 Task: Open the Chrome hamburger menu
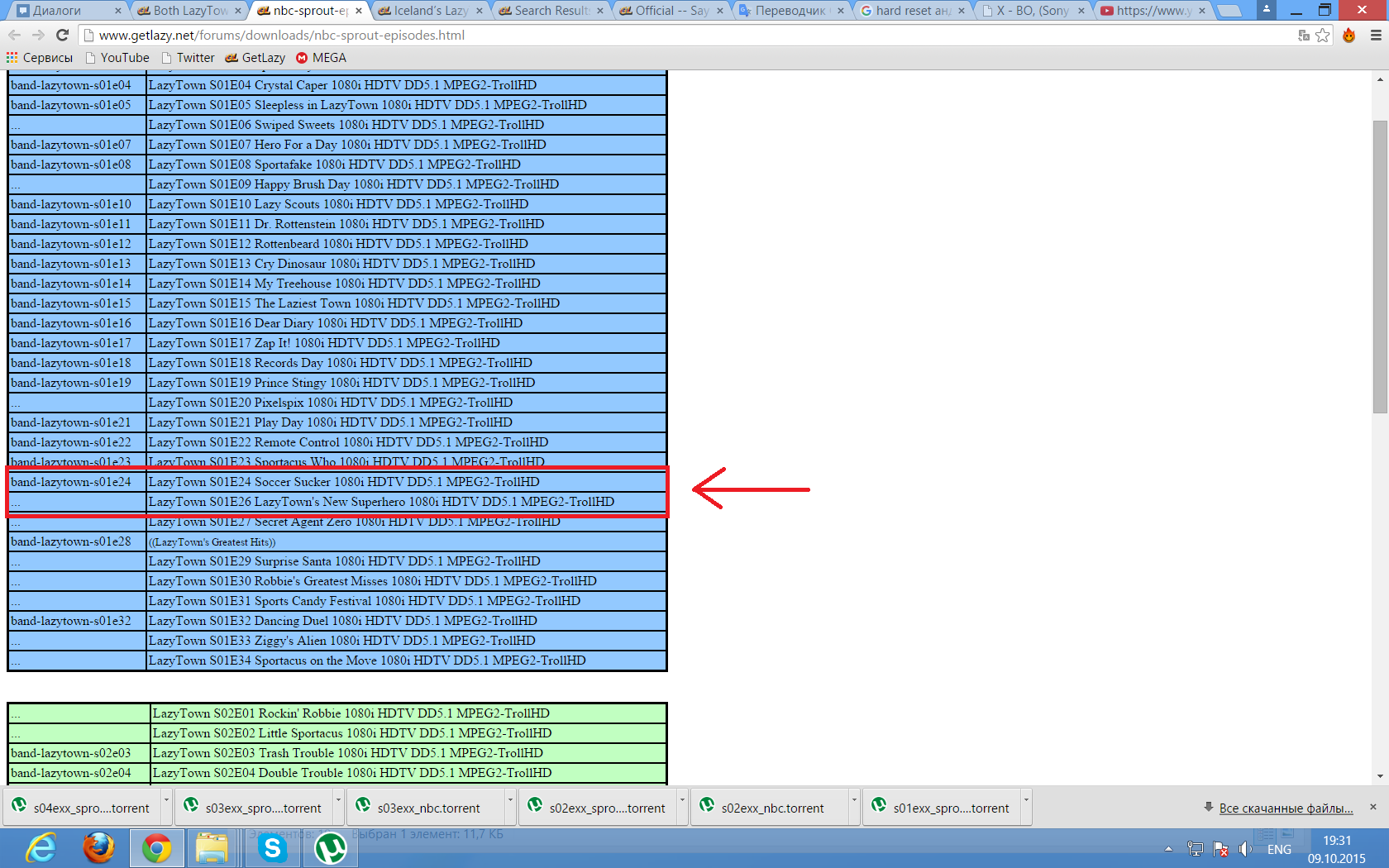pyautogui.click(x=1376, y=35)
